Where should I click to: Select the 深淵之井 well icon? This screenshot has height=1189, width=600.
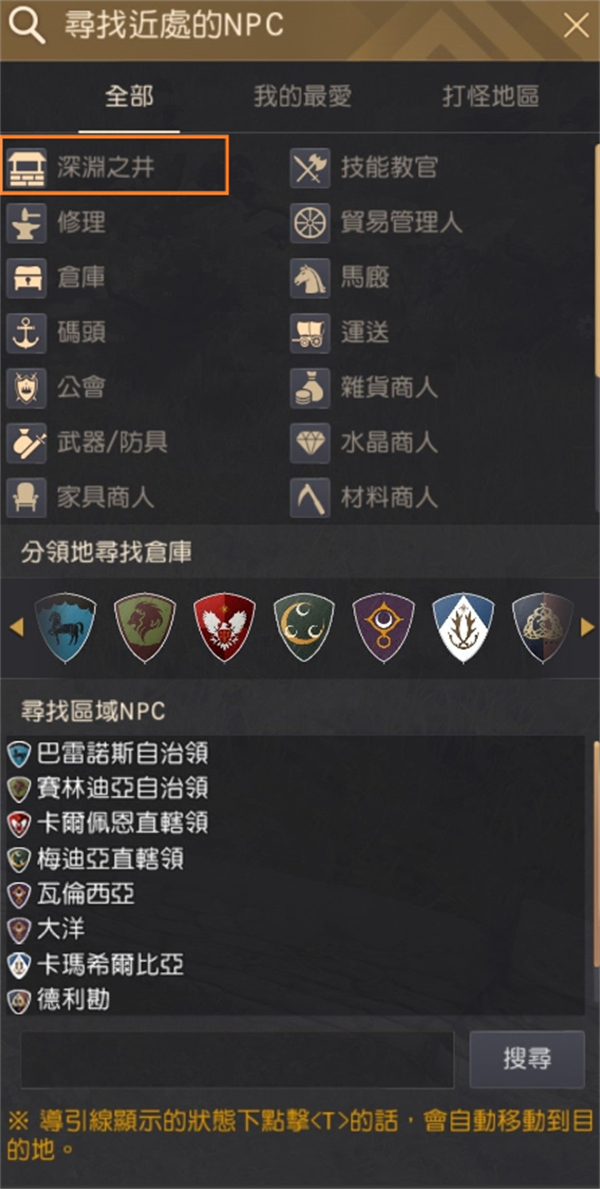coord(27,168)
